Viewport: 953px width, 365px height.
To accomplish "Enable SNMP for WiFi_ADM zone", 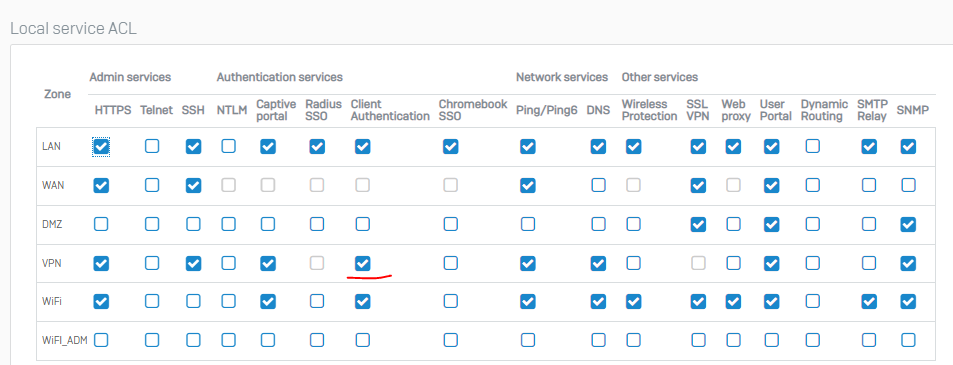I will [908, 340].
